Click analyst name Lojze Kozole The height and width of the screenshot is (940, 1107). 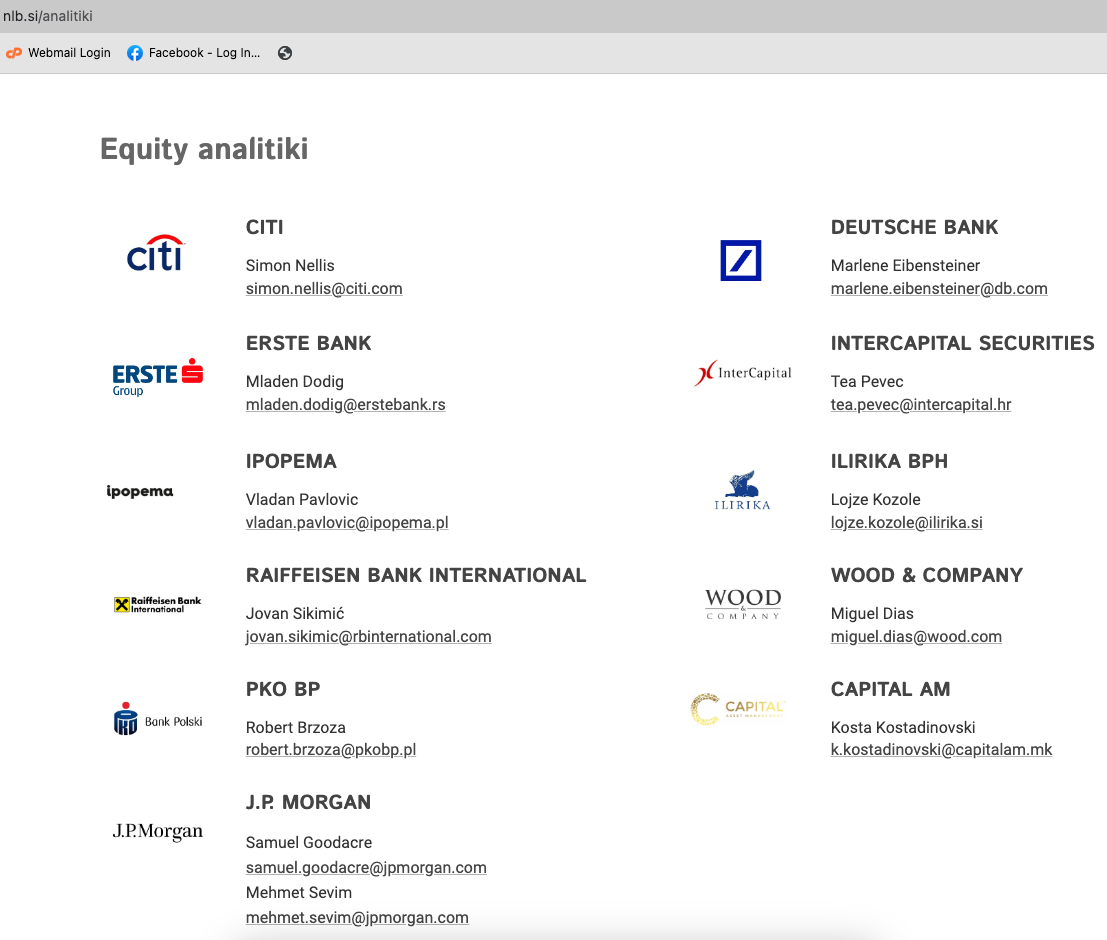pos(875,499)
